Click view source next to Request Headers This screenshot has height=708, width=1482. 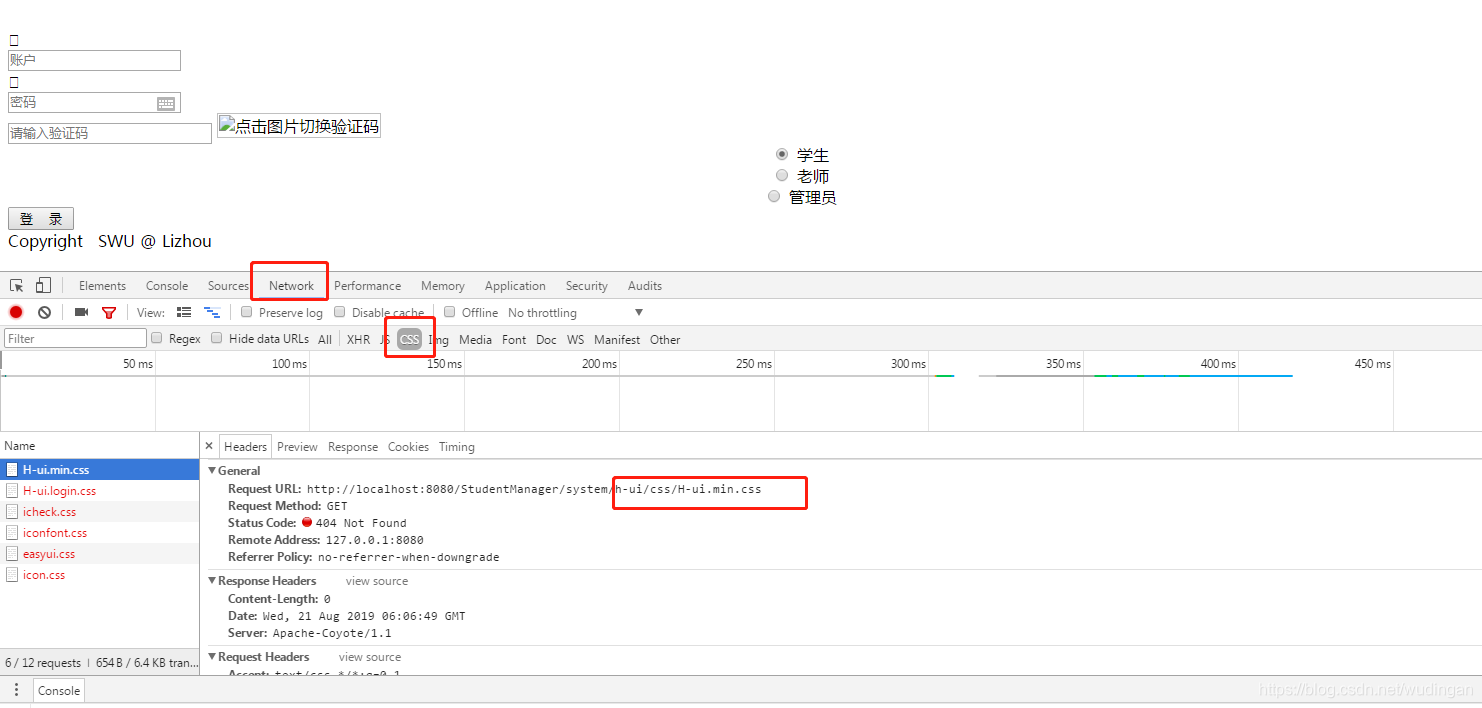point(370,657)
